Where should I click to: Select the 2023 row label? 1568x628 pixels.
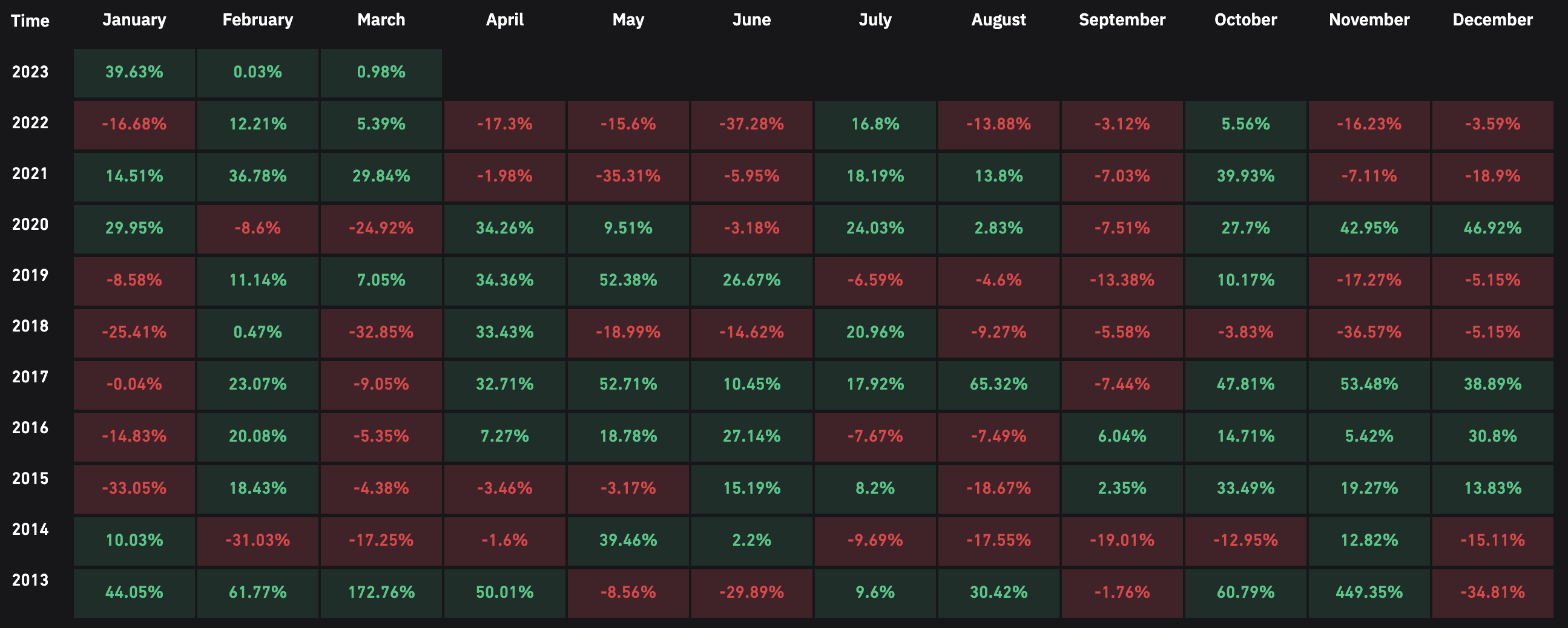(x=30, y=73)
